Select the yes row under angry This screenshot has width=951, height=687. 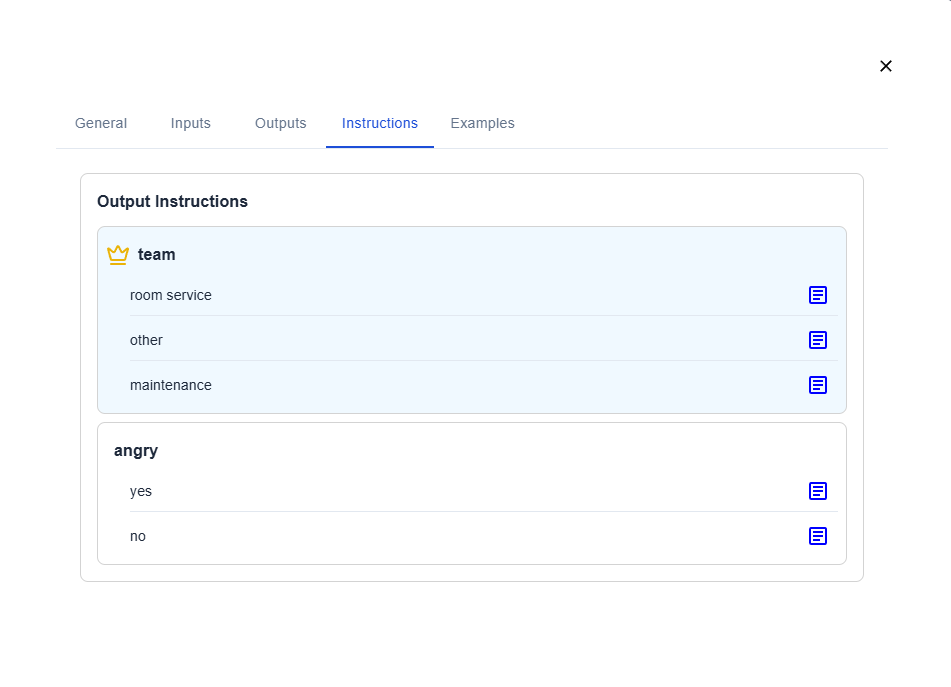483,491
